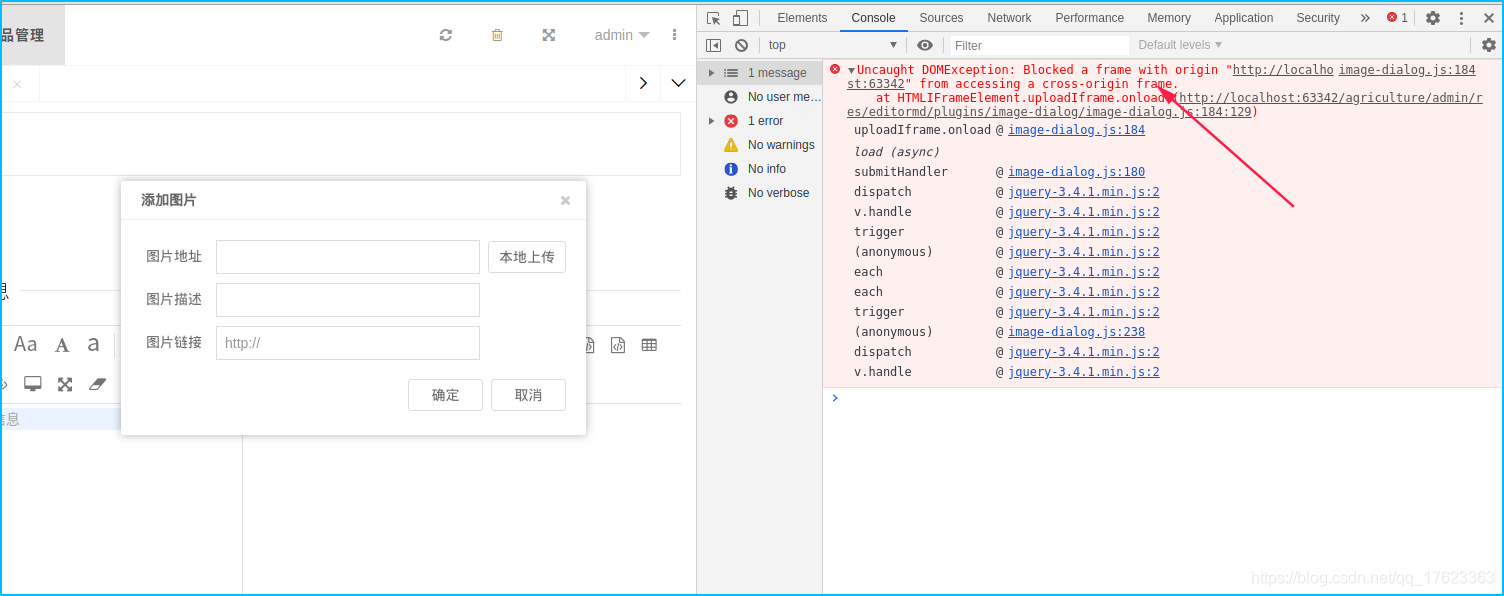Click the uppercase A editor icon
Screen dimensions: 1504x596
[x=62, y=345]
